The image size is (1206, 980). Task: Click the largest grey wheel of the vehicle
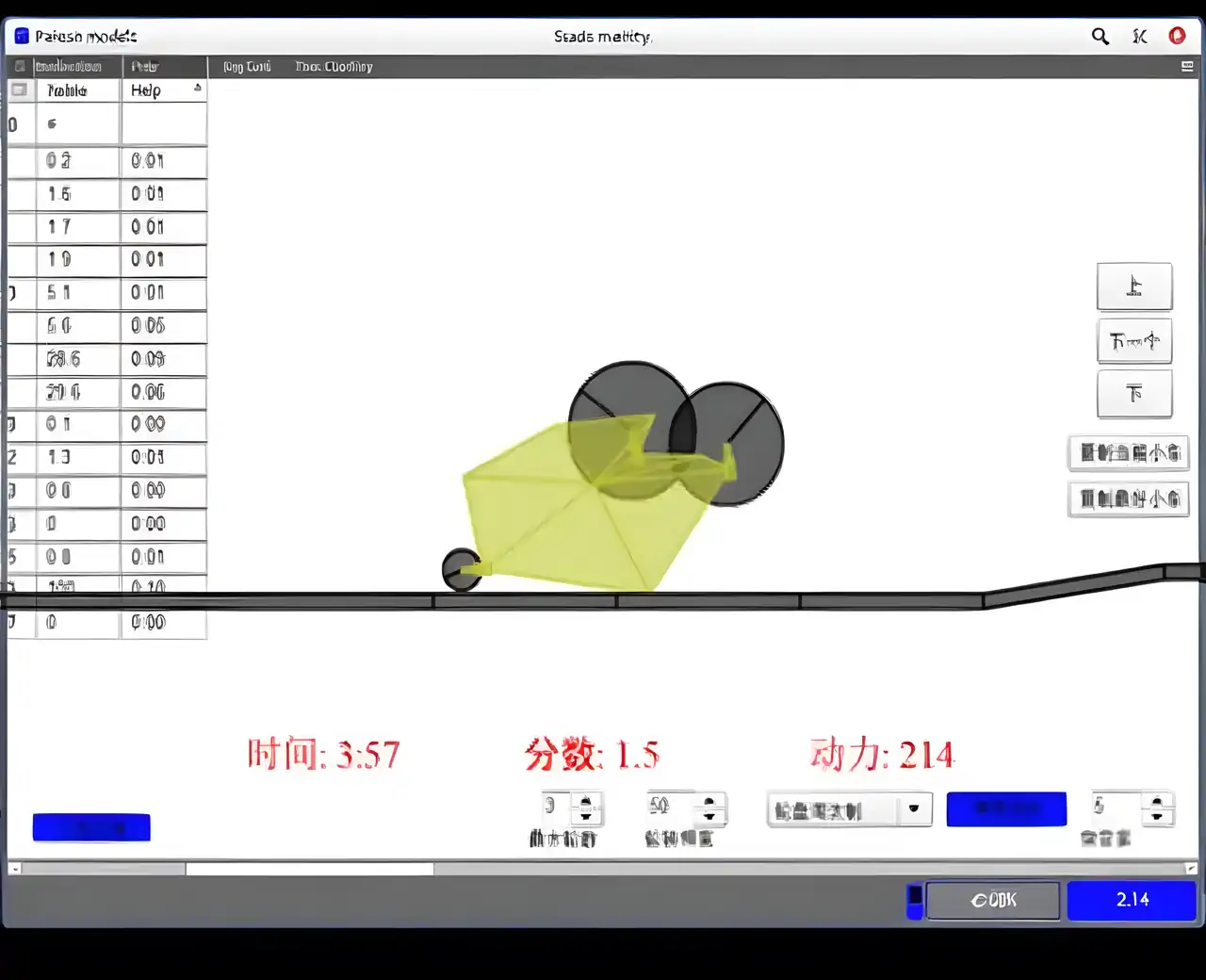pos(631,430)
